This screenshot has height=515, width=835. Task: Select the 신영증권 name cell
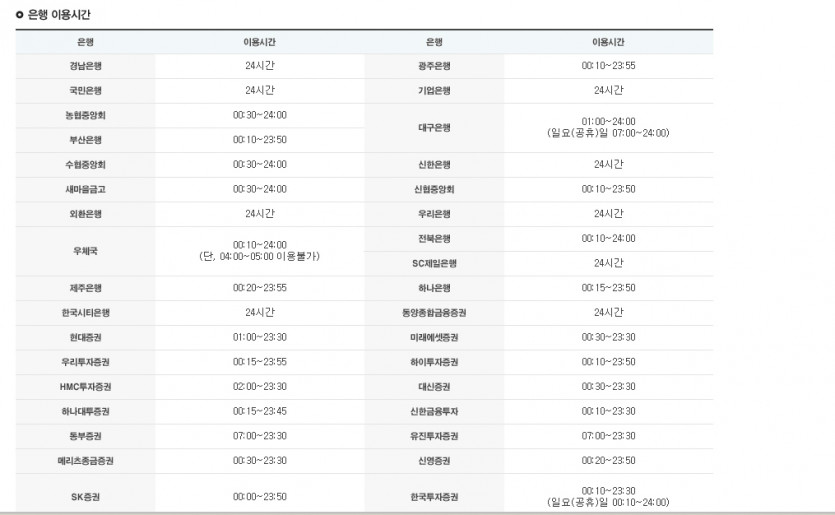coord(434,461)
